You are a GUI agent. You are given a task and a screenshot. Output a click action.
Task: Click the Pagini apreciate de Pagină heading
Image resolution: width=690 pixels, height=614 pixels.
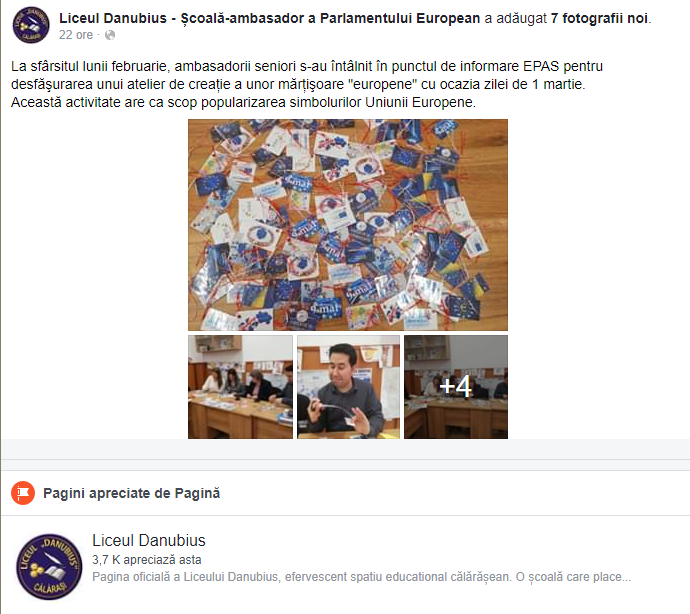132,493
